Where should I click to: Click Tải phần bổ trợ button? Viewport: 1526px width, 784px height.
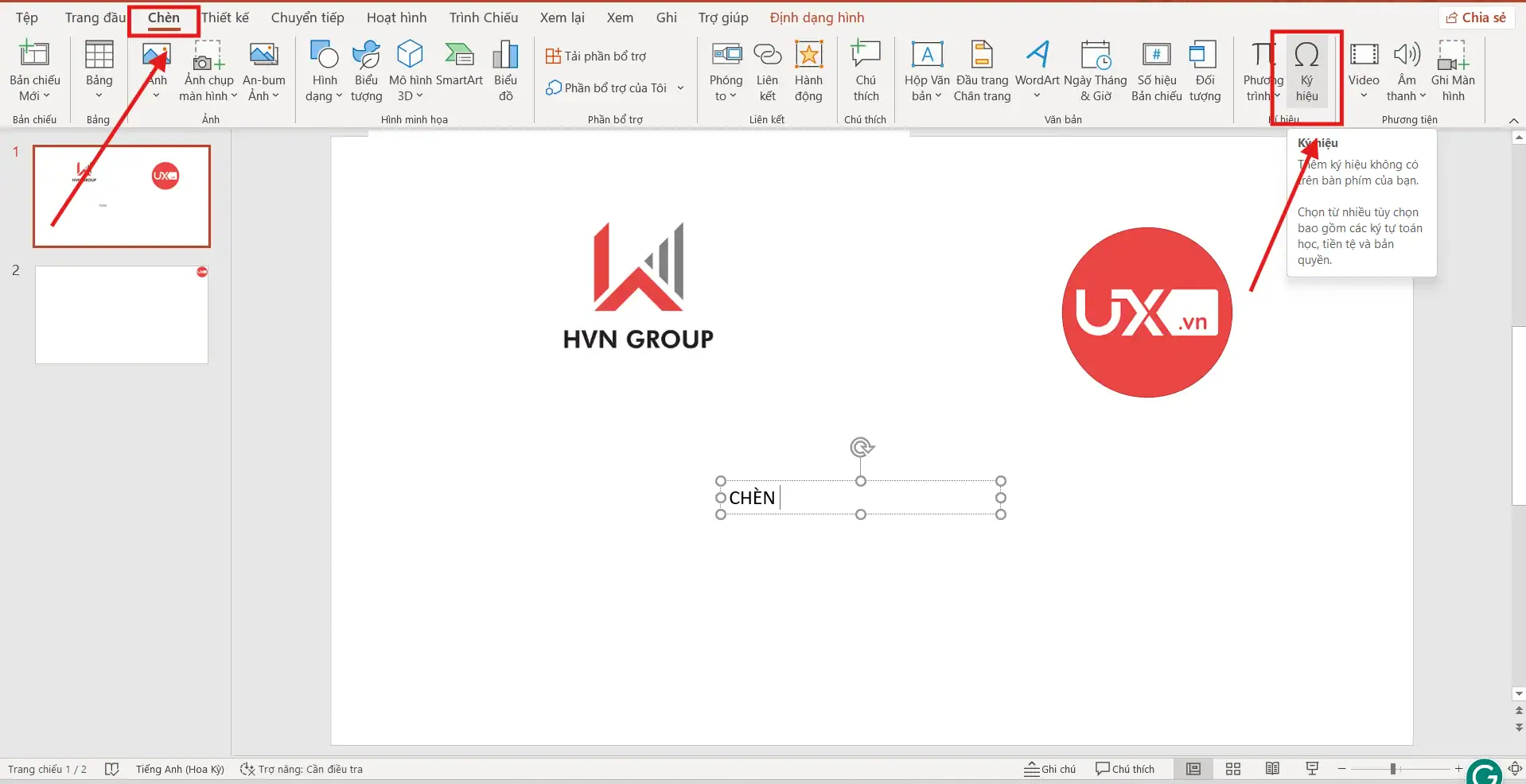596,56
